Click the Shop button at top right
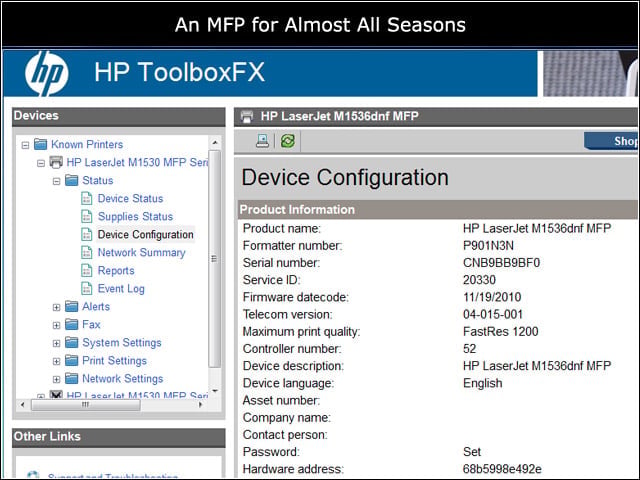640x480 pixels. tap(611, 141)
